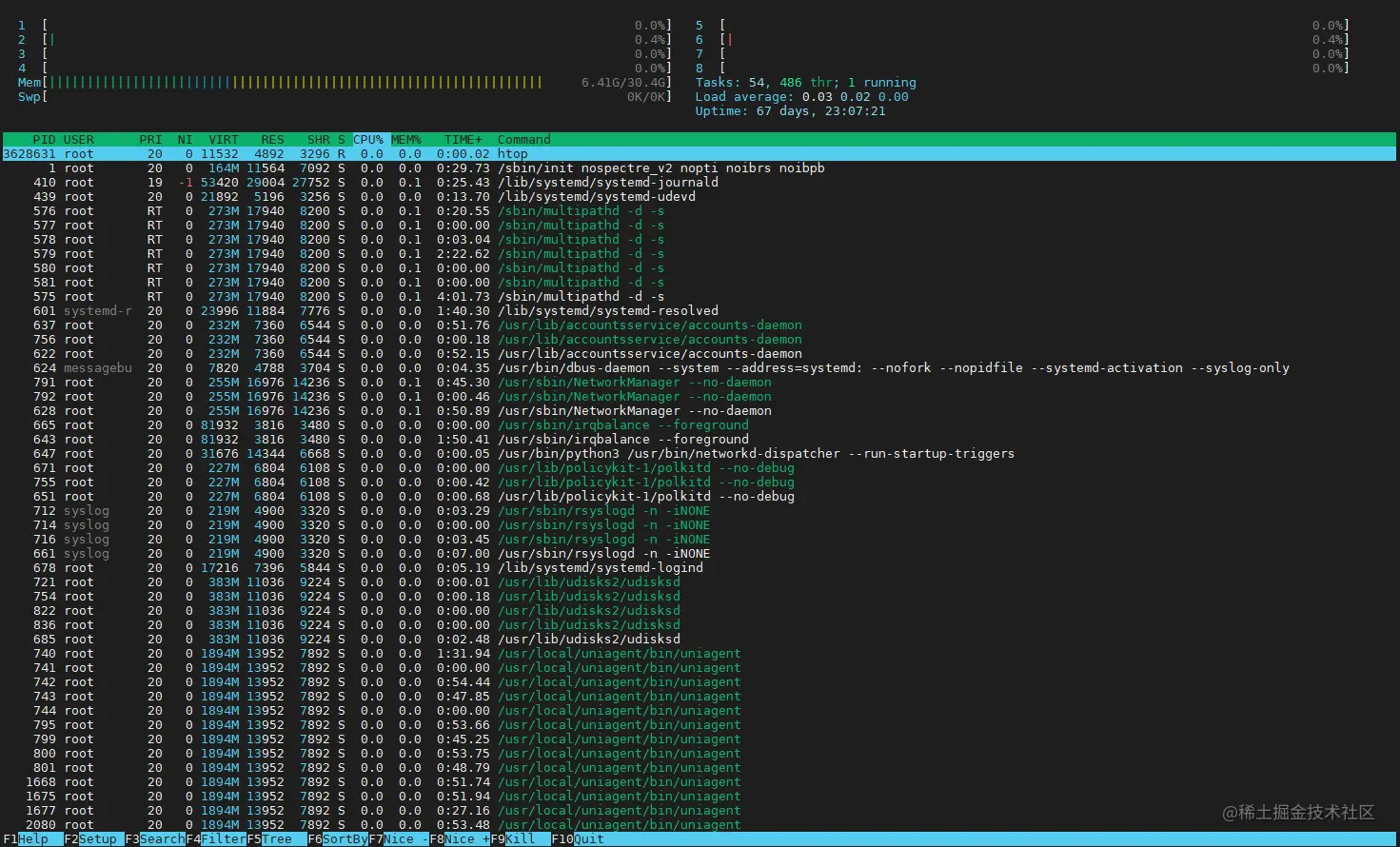This screenshot has height=847, width=1400.
Task: Select rsyslogd thread PID 712
Action: click(x=700, y=511)
